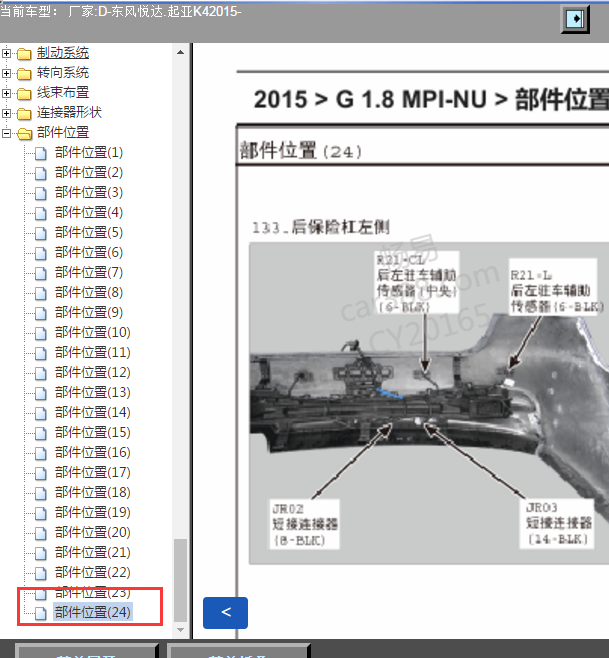Open 连接器形状 tree label
The image size is (609, 658).
click(69, 112)
